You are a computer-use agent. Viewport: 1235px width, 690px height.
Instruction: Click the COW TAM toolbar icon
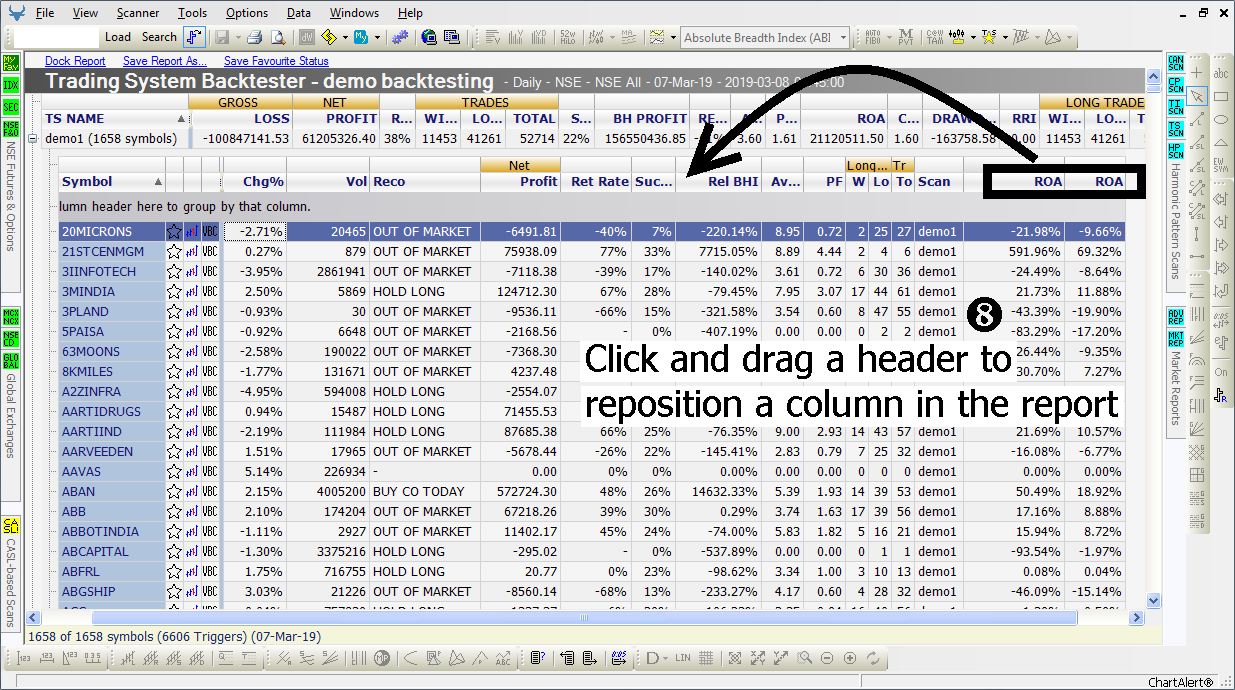point(933,37)
